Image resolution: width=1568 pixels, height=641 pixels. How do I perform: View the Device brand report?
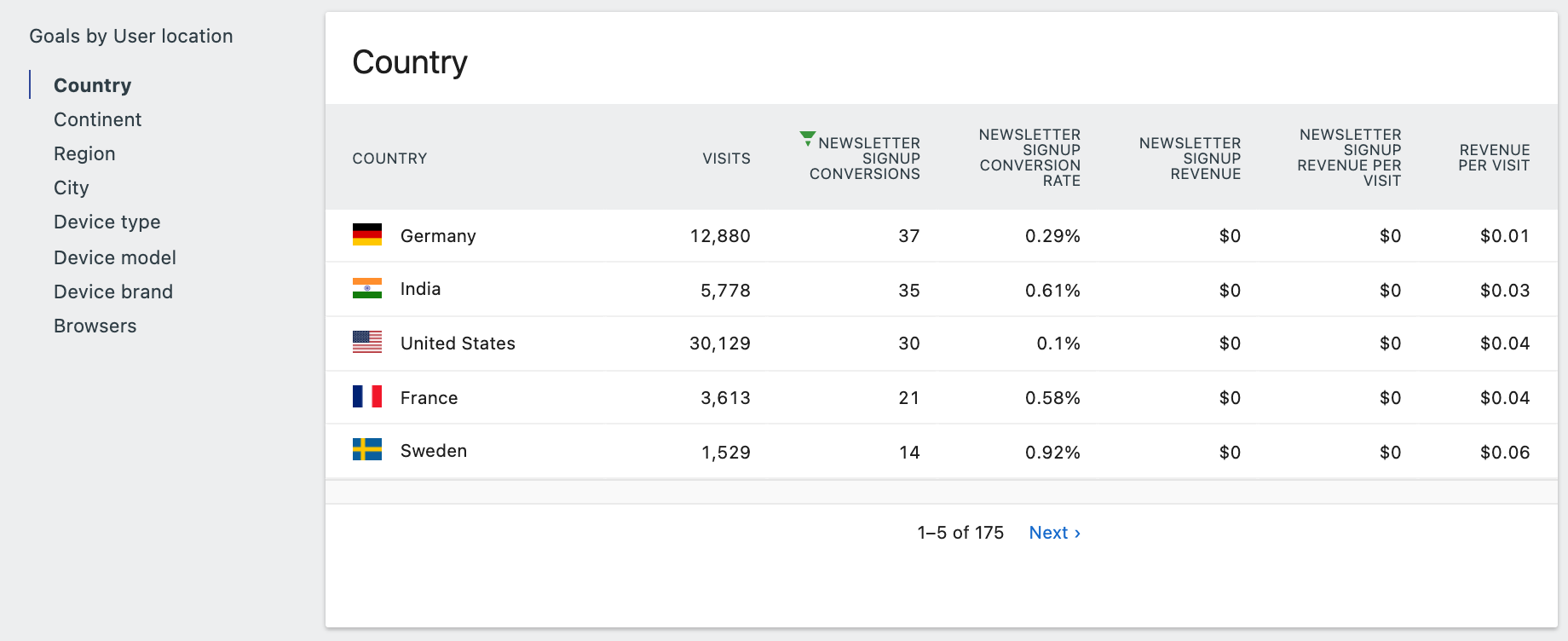pos(112,292)
